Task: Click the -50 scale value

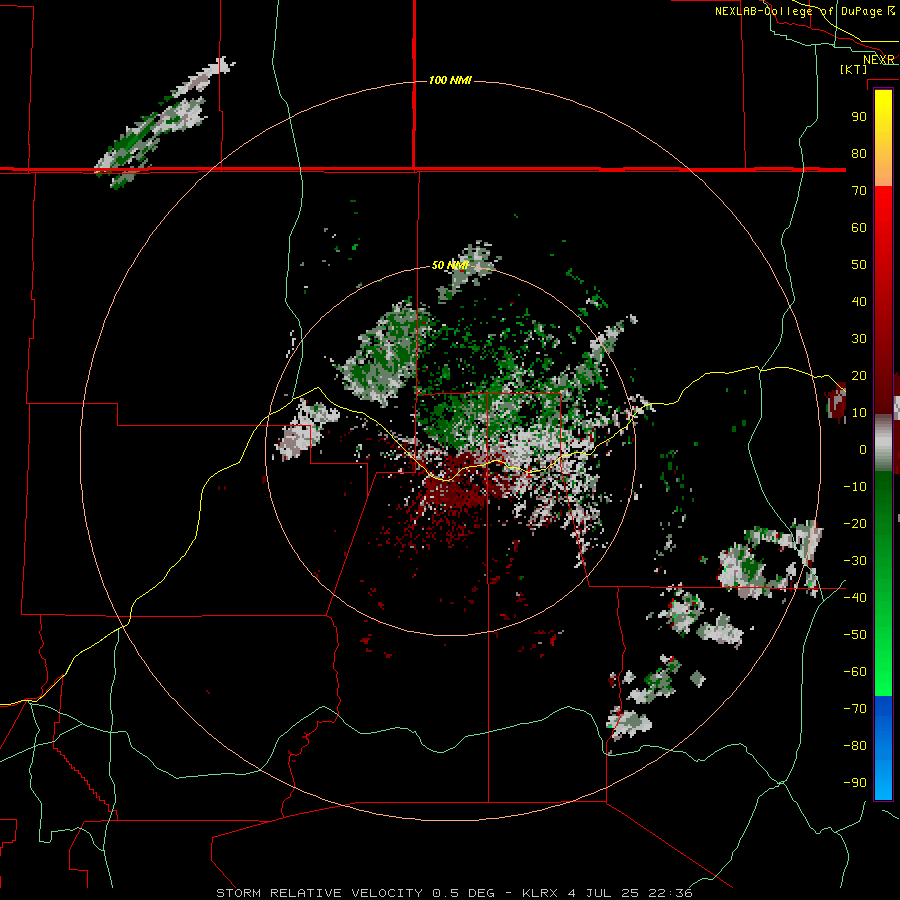Action: (855, 635)
